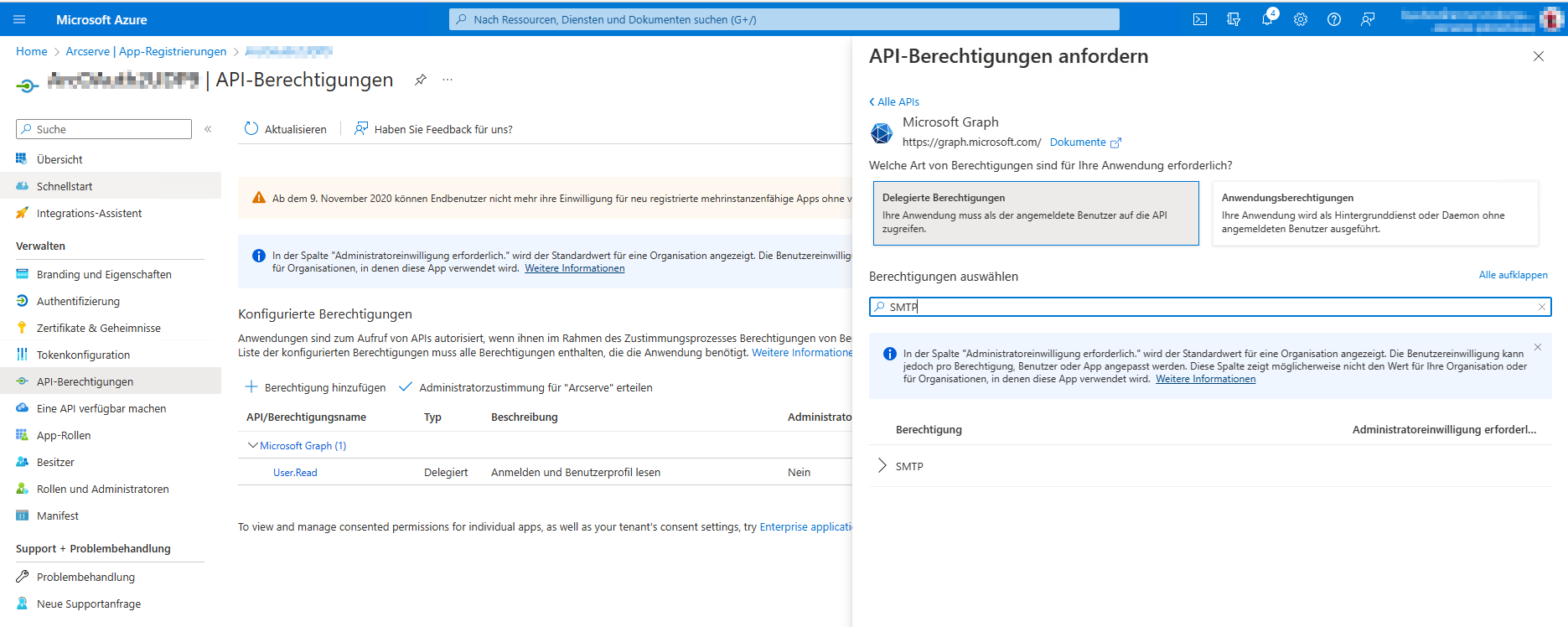
Task: Go back to Alle APIs
Action: [x=894, y=101]
